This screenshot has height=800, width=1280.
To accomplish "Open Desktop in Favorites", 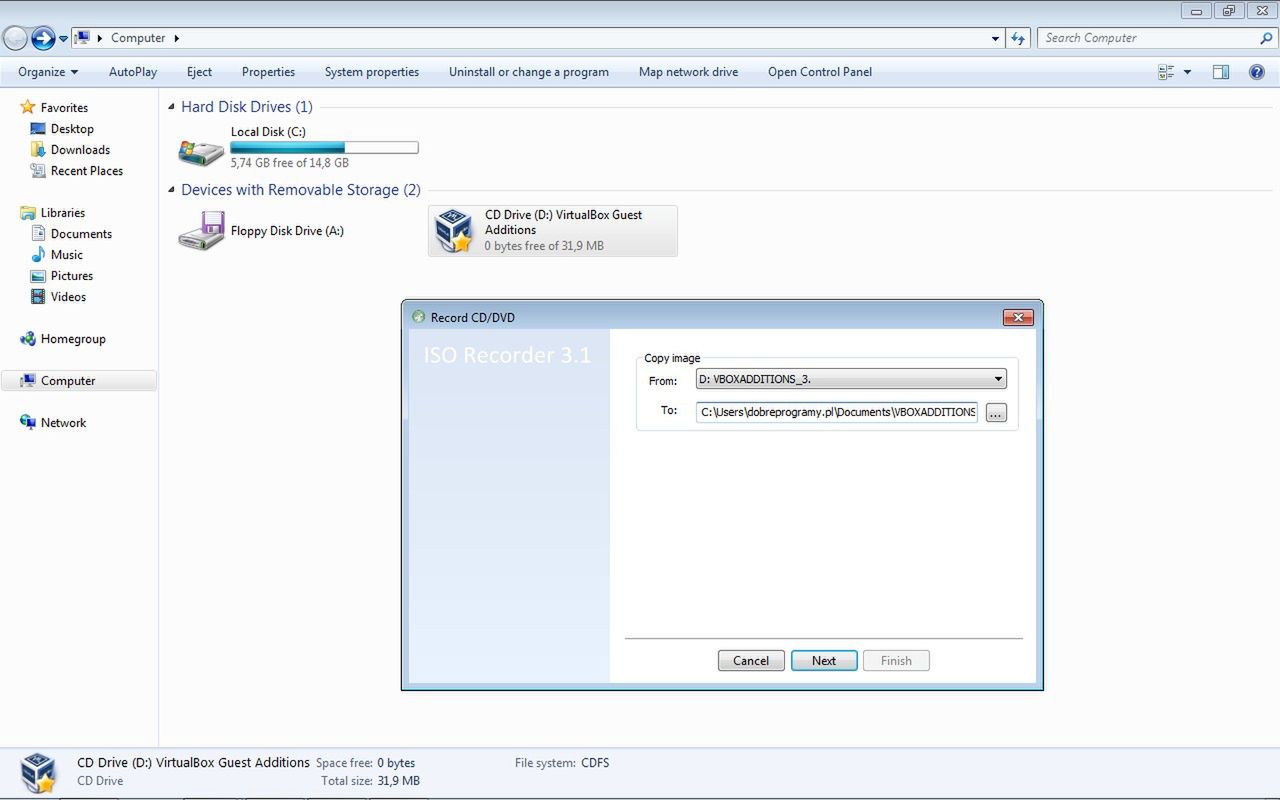I will [x=72, y=129].
